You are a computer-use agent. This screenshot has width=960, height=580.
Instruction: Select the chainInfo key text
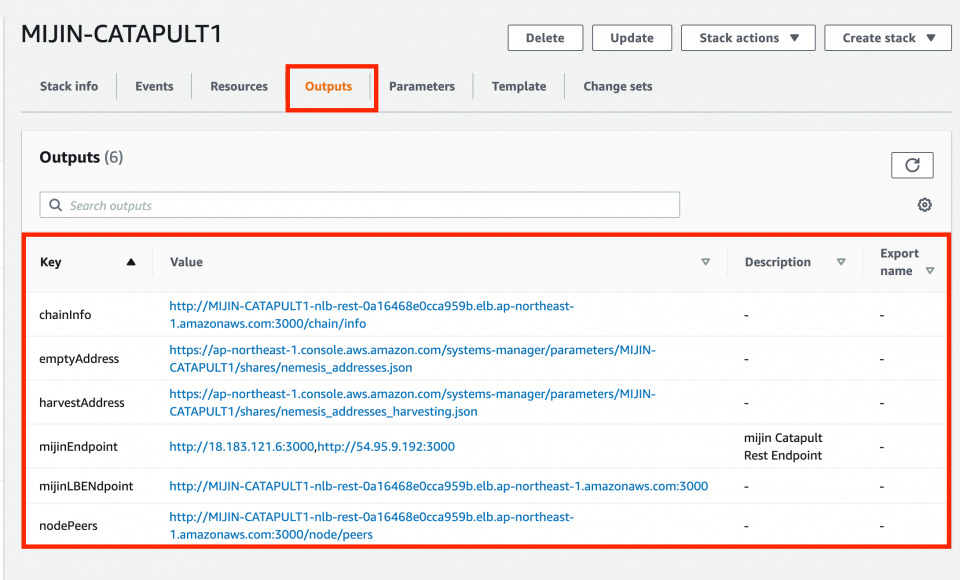click(65, 315)
